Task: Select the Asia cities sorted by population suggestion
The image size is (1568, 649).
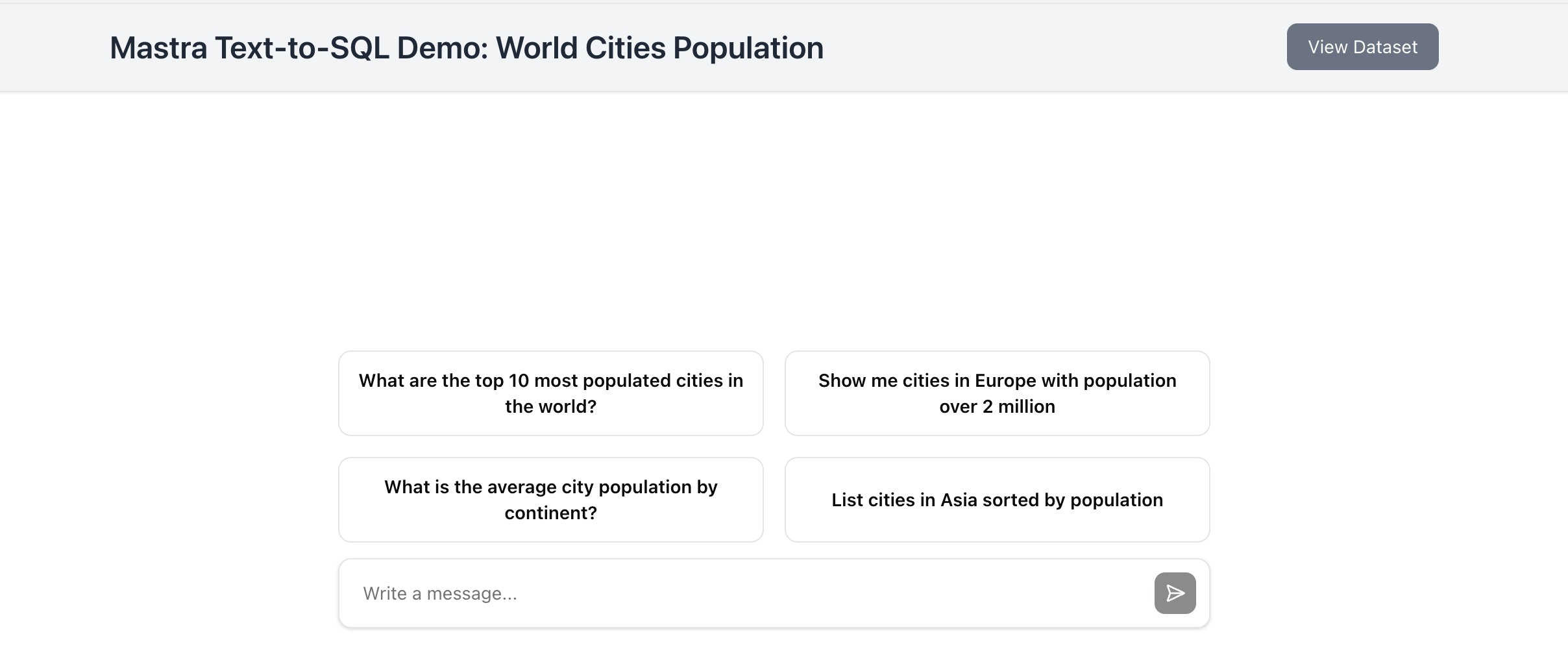Action: (997, 500)
